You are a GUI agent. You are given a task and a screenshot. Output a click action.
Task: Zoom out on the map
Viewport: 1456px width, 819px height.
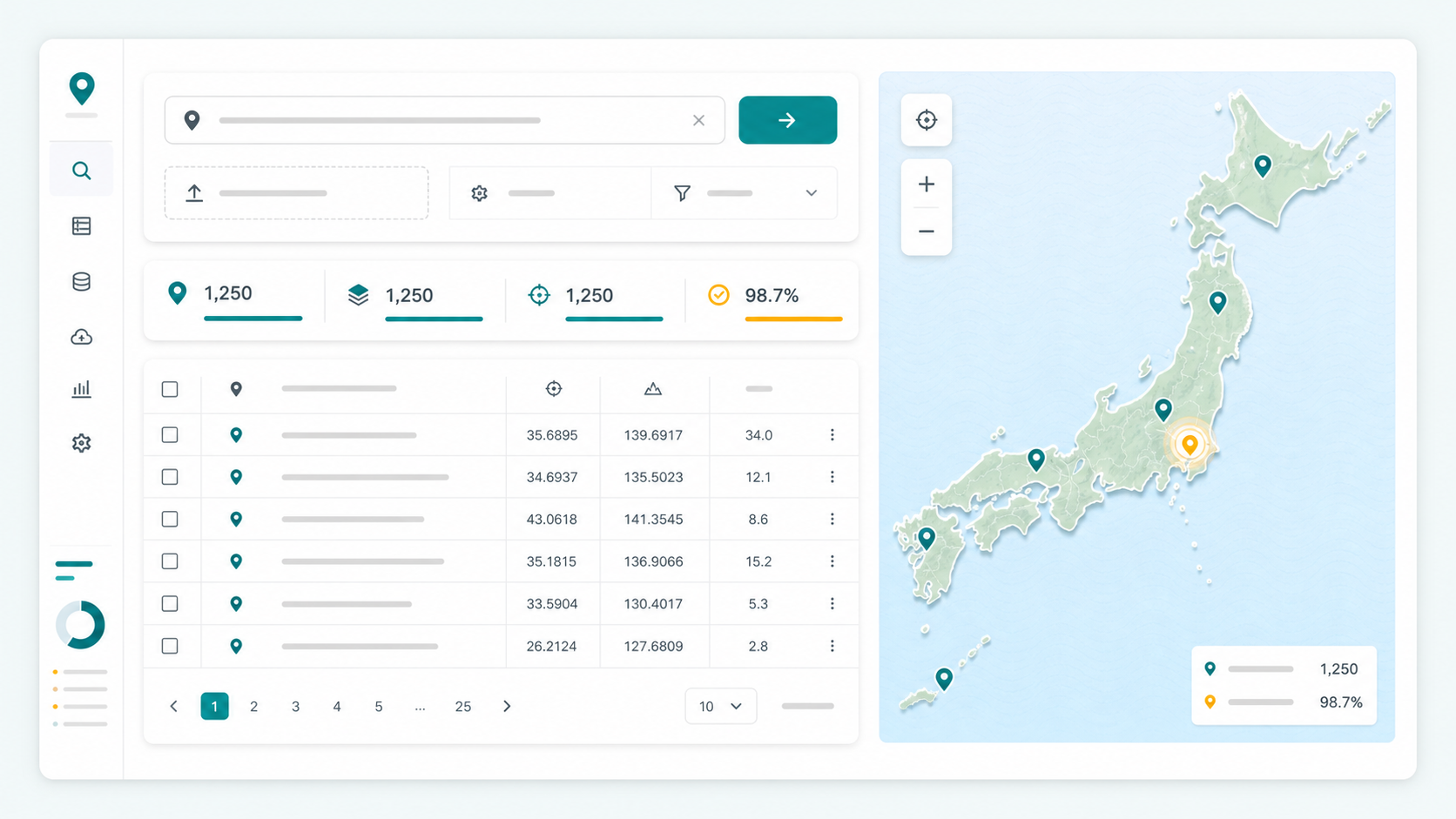tap(926, 232)
